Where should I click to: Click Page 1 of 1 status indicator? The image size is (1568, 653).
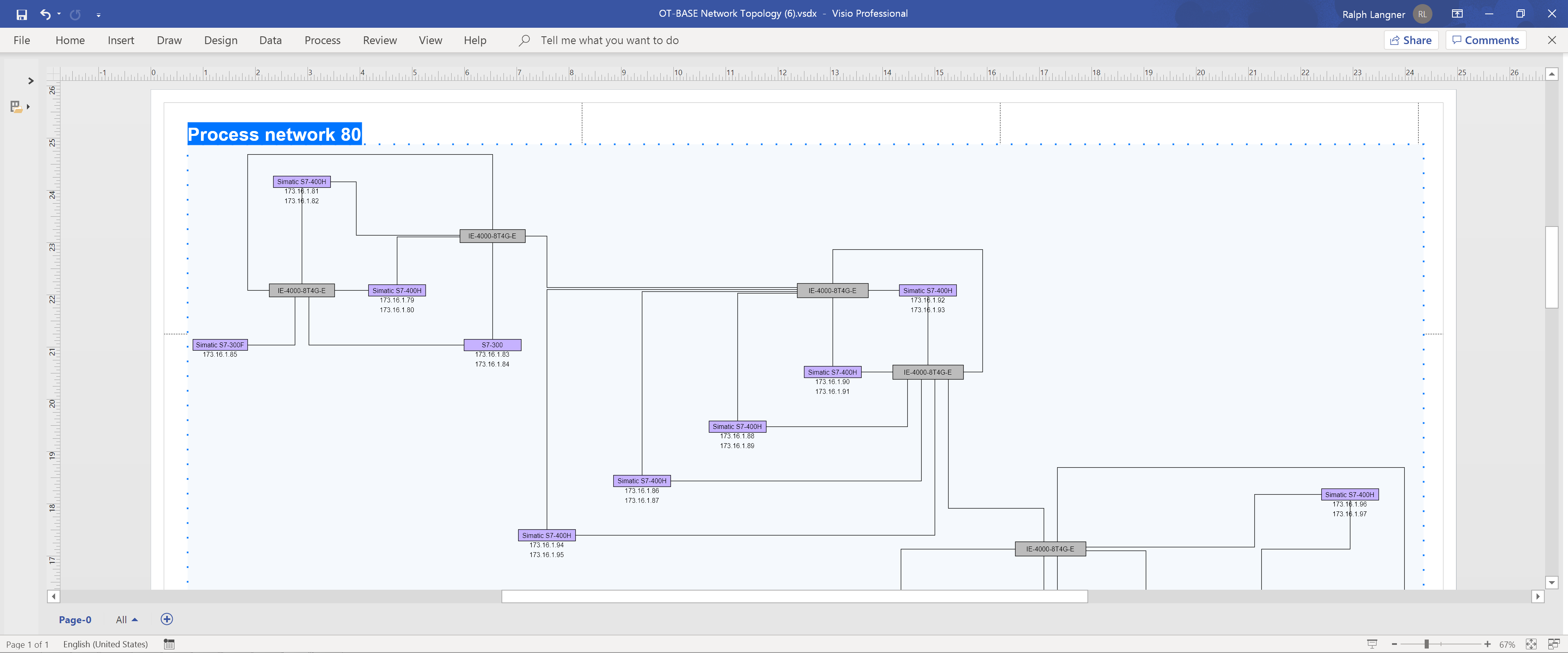(x=27, y=644)
